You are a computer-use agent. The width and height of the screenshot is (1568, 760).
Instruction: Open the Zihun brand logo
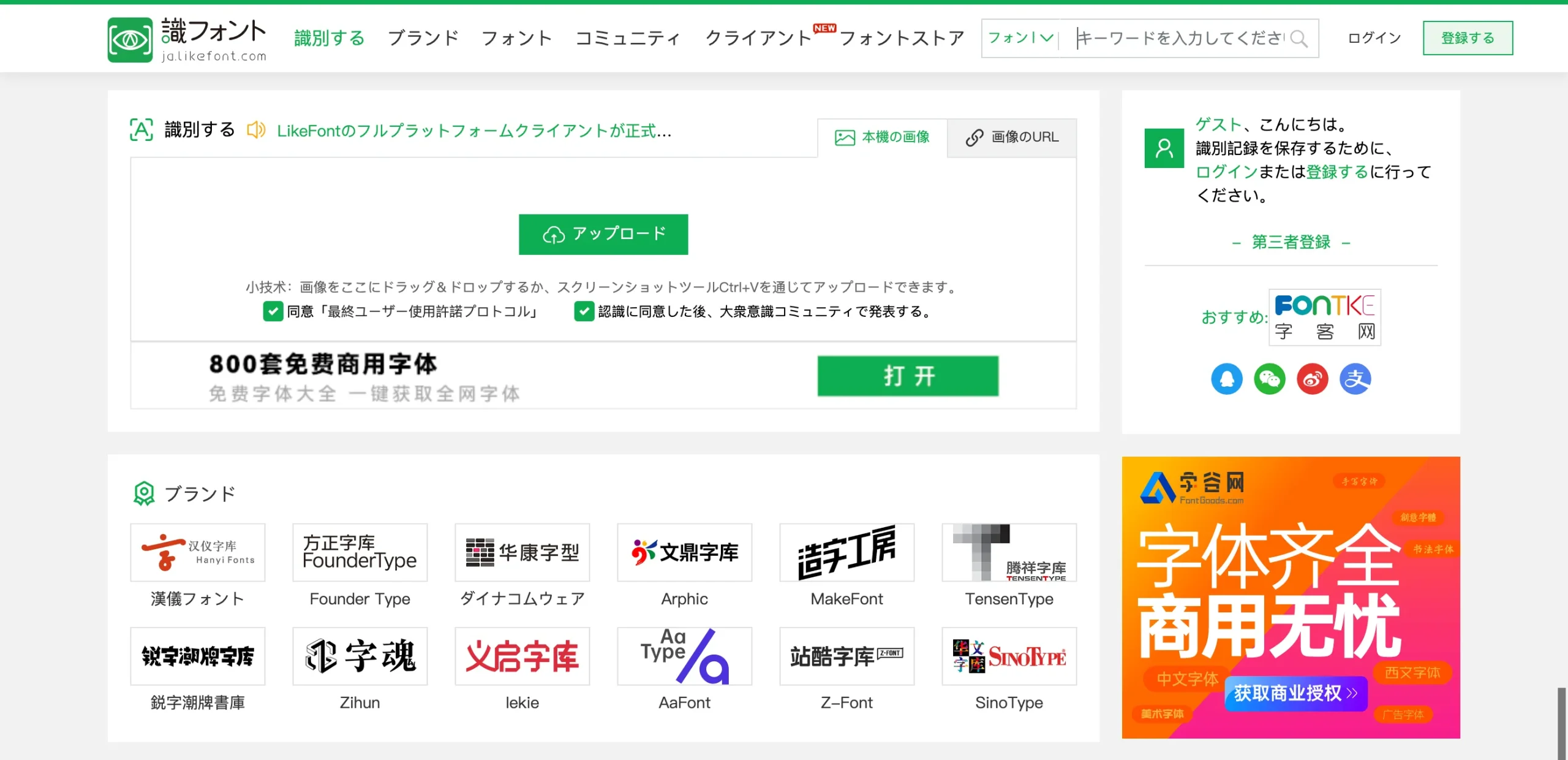coord(360,656)
